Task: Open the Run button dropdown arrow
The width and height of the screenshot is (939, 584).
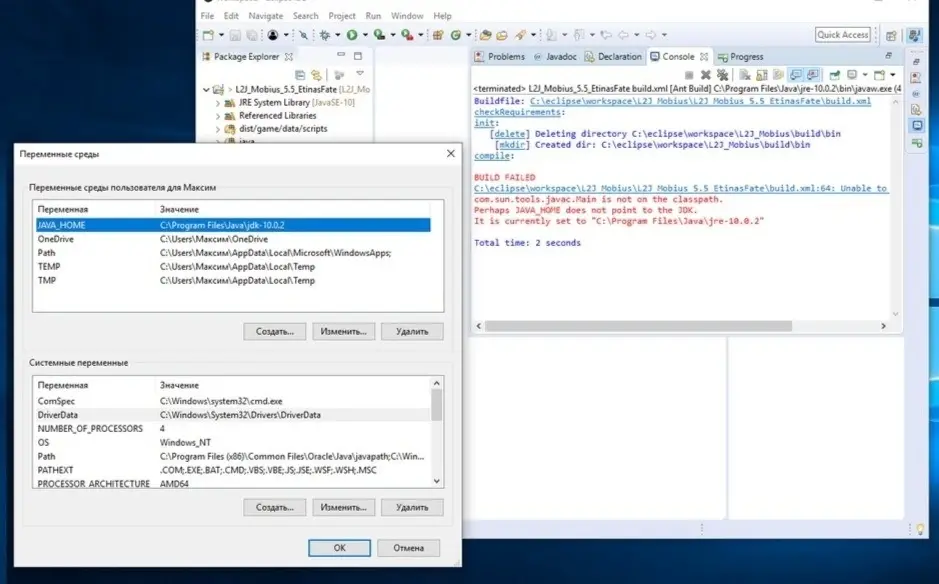Action: (x=365, y=35)
